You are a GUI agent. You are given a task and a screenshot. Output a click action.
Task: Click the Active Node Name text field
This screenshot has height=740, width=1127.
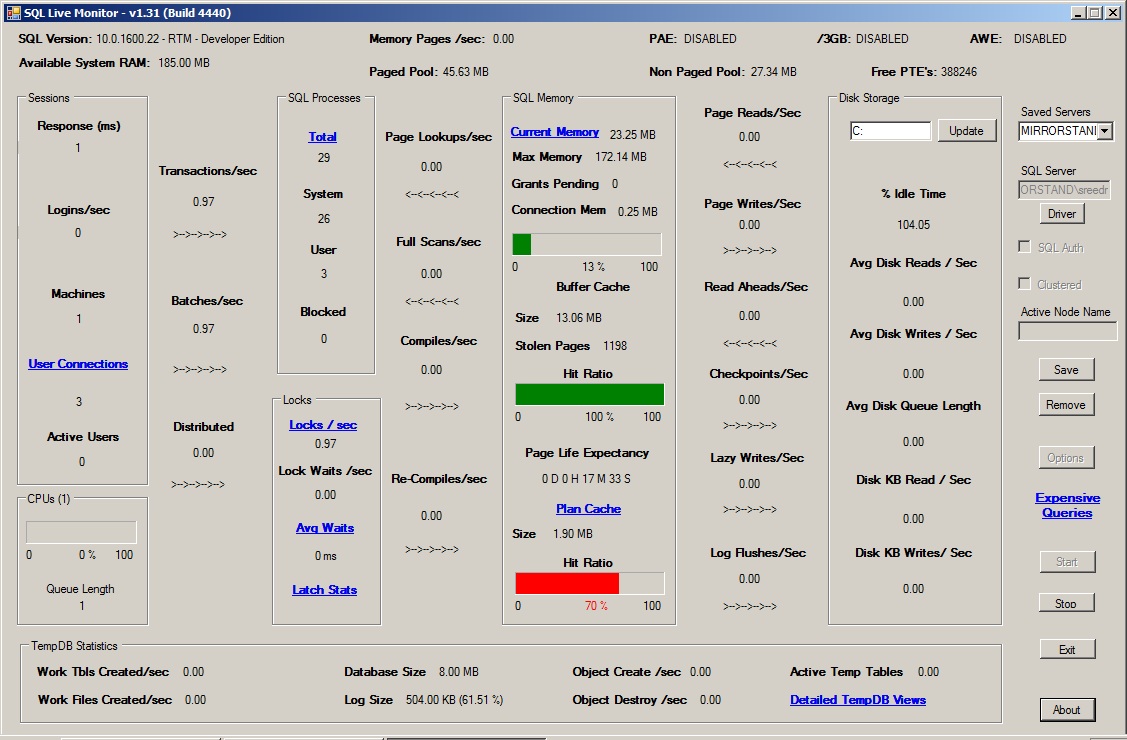coord(1066,331)
